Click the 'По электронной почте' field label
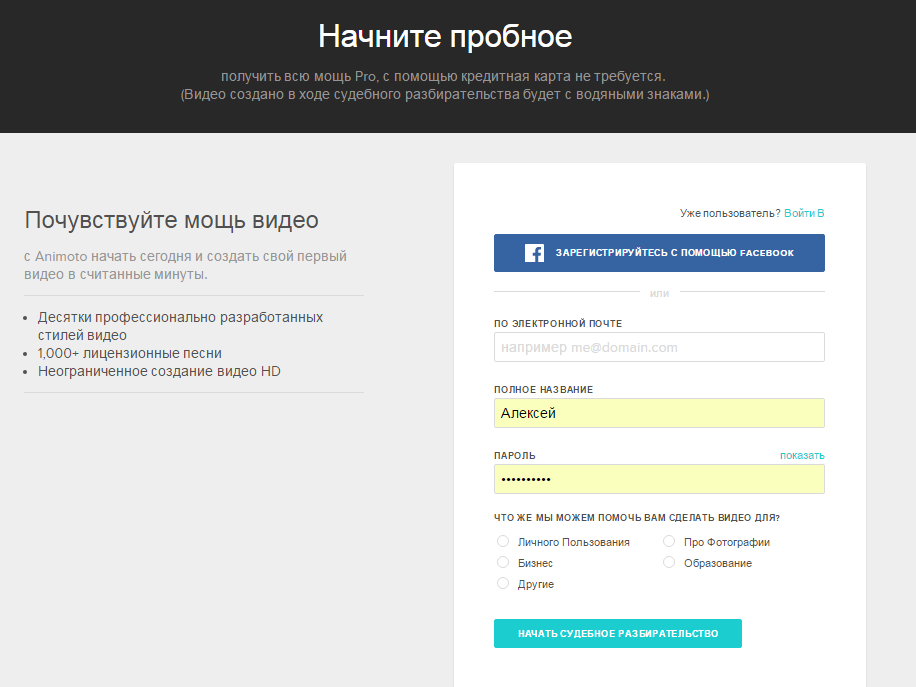The image size is (916, 687). click(558, 324)
